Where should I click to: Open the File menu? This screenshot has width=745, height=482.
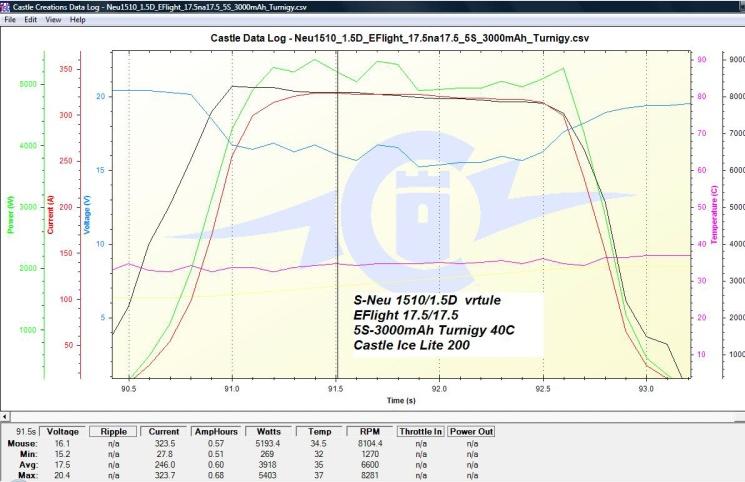pyautogui.click(x=10, y=19)
